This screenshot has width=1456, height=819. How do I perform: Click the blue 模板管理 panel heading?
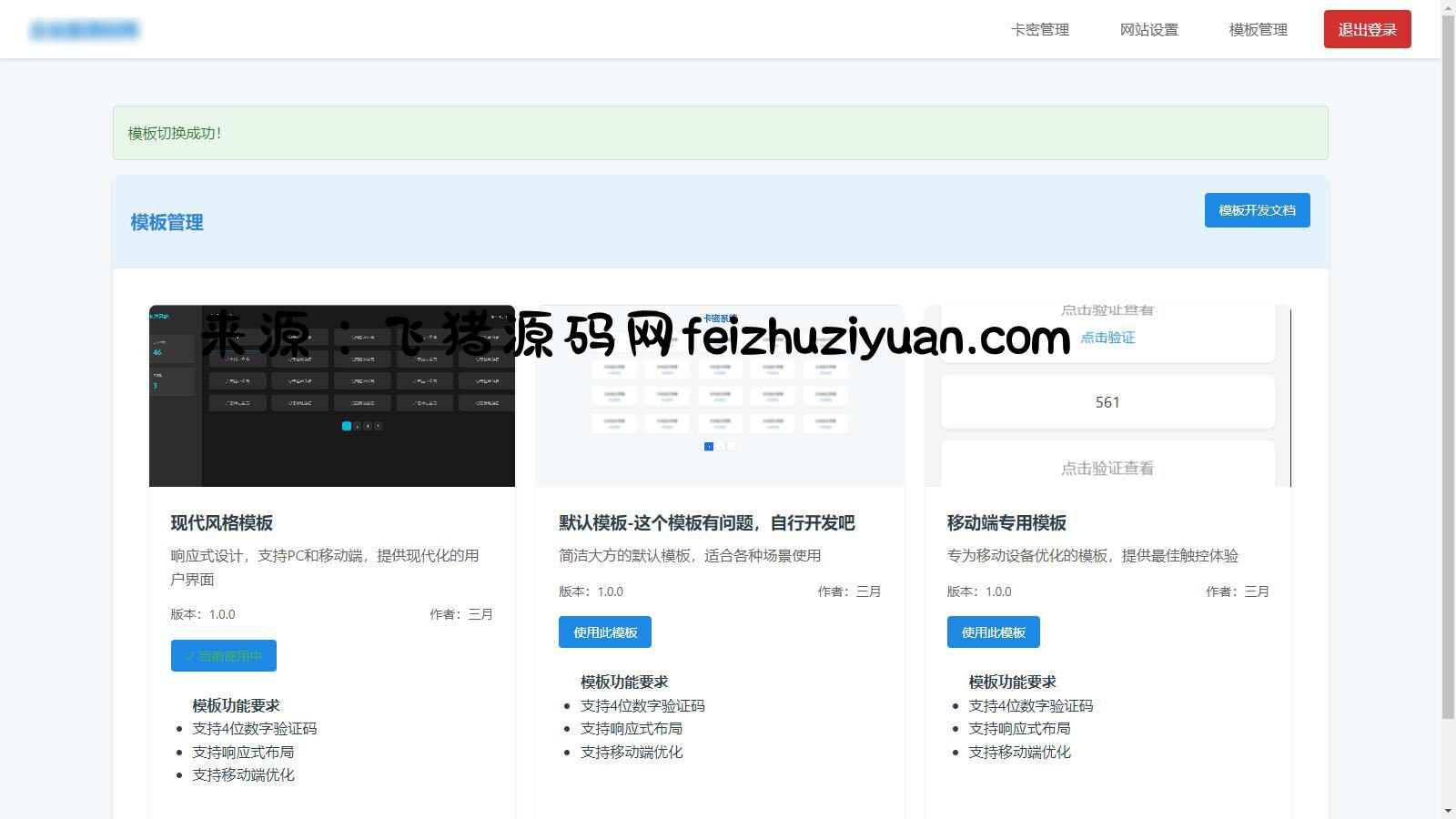[x=167, y=223]
